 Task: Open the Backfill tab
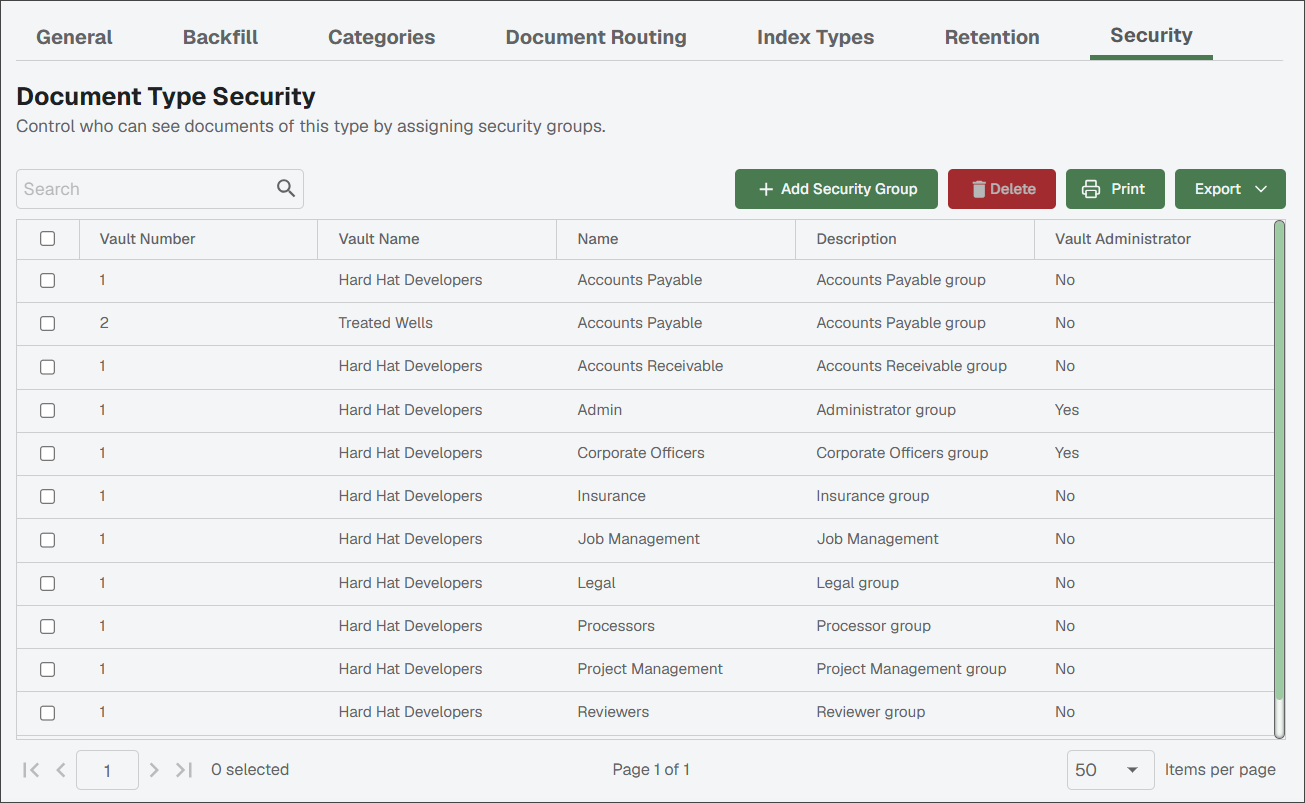(220, 37)
